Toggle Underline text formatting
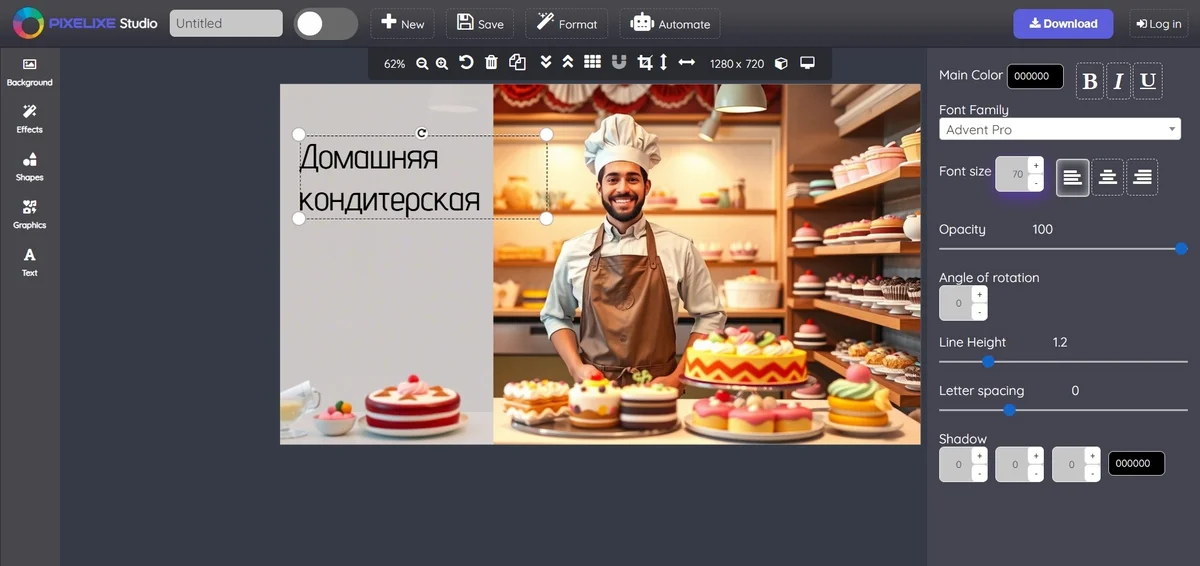The image size is (1200, 566). coord(1148,82)
